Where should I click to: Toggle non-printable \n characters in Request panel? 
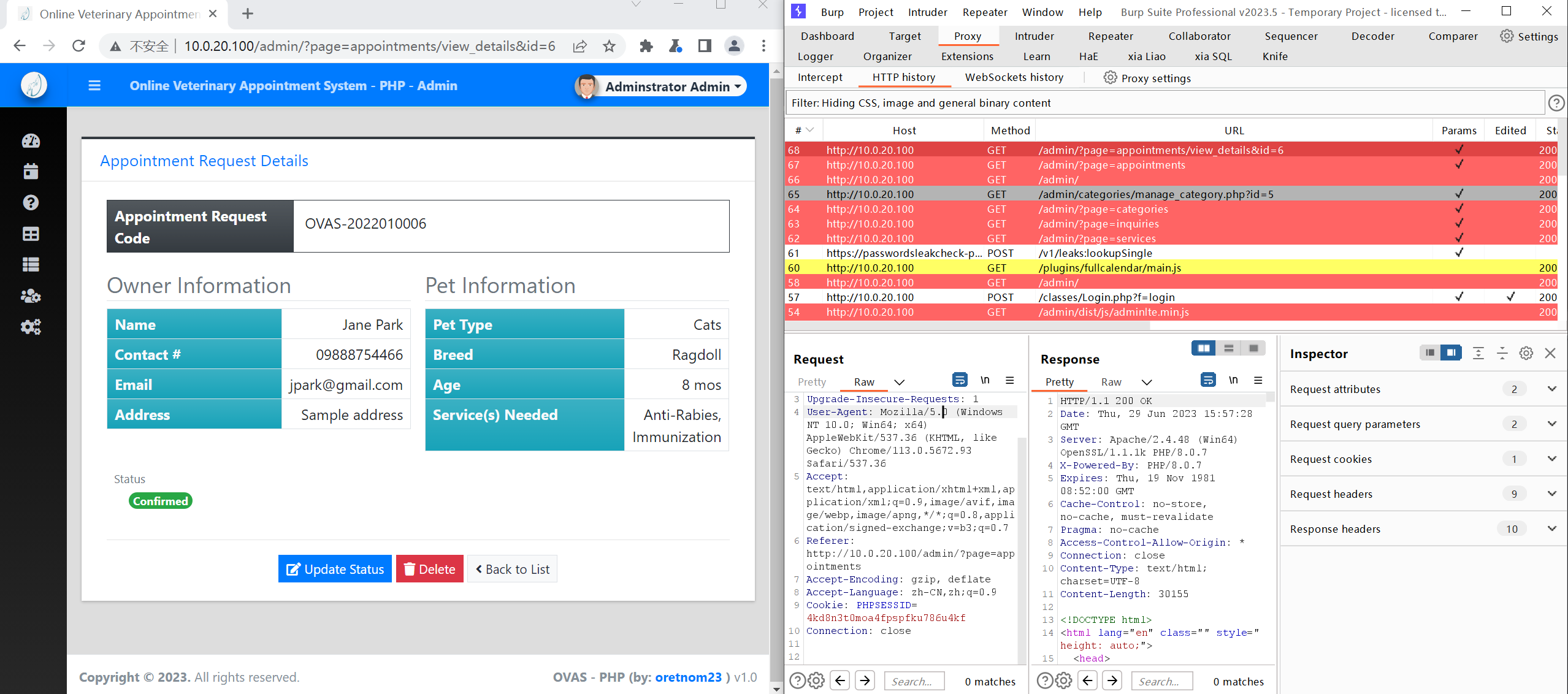[x=985, y=380]
